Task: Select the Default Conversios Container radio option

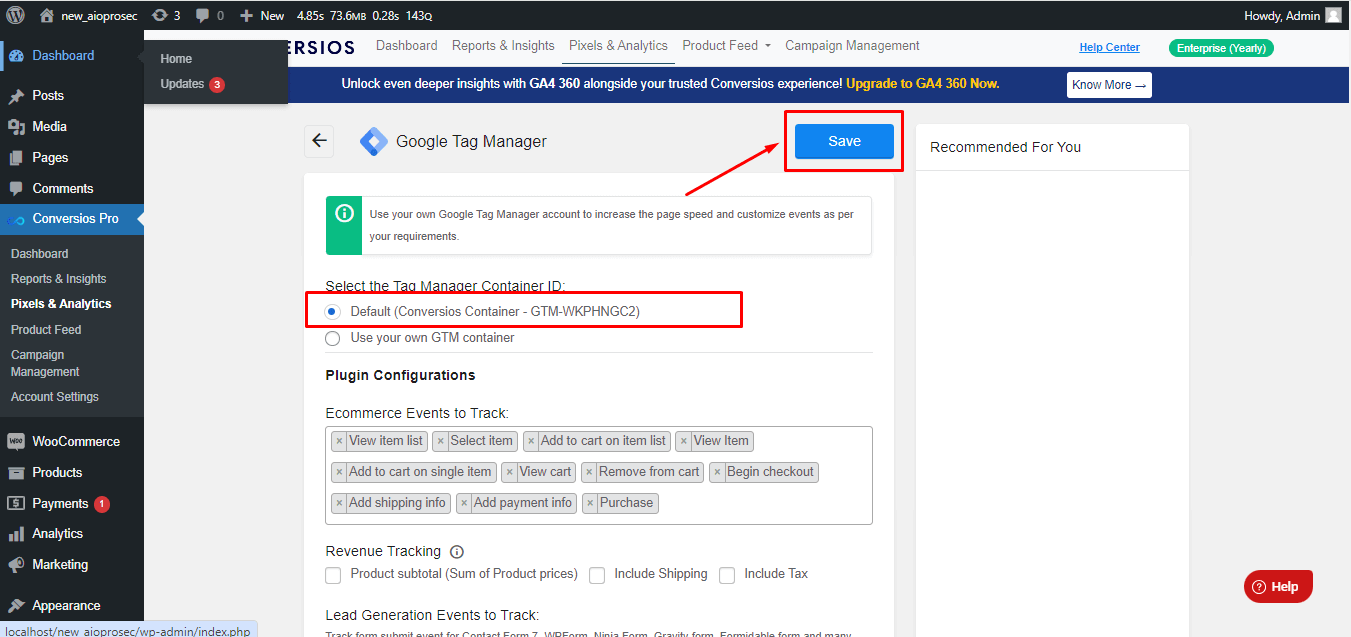Action: 333,312
